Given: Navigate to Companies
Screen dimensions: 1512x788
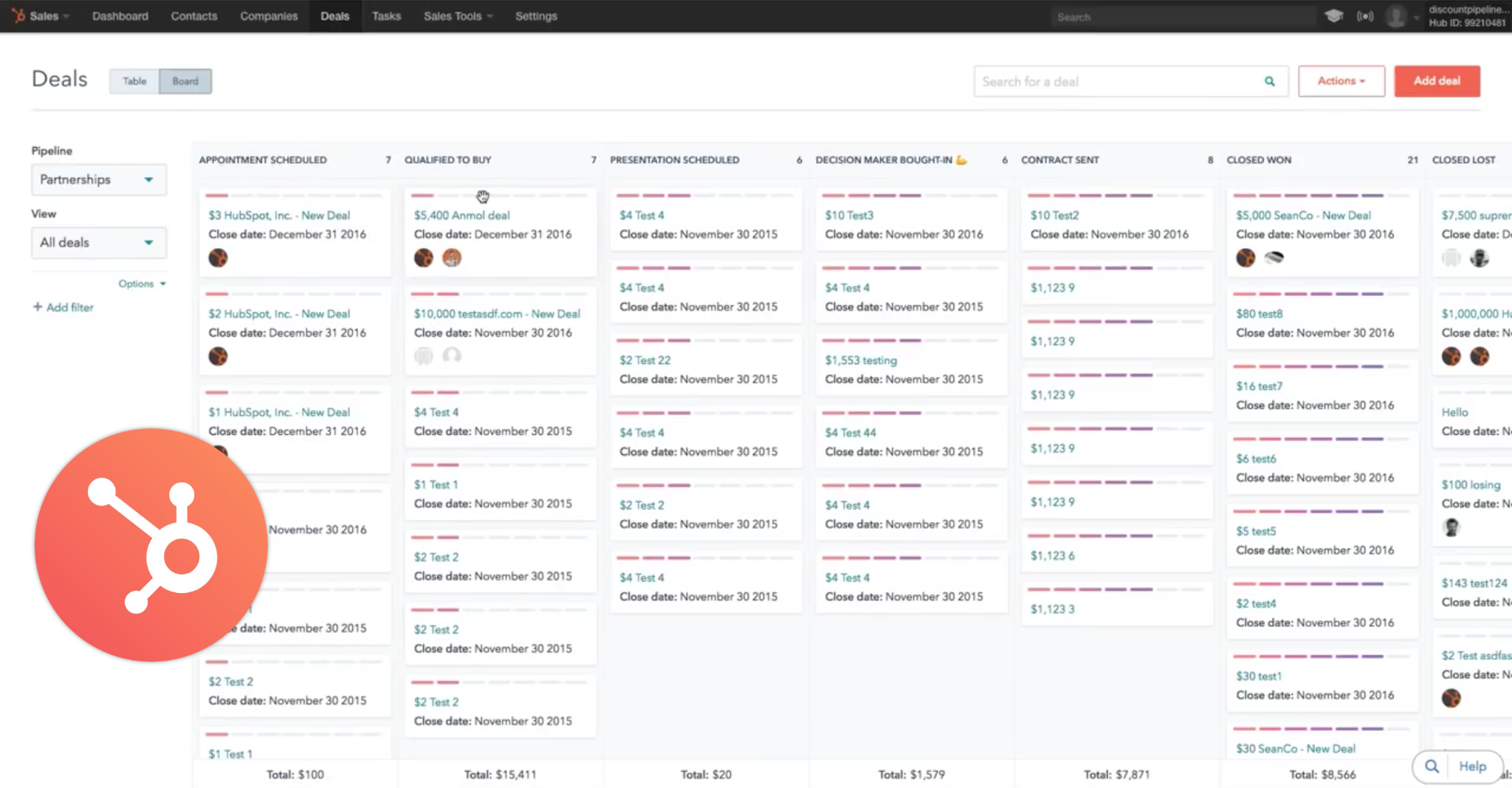Looking at the screenshot, I should [x=269, y=16].
